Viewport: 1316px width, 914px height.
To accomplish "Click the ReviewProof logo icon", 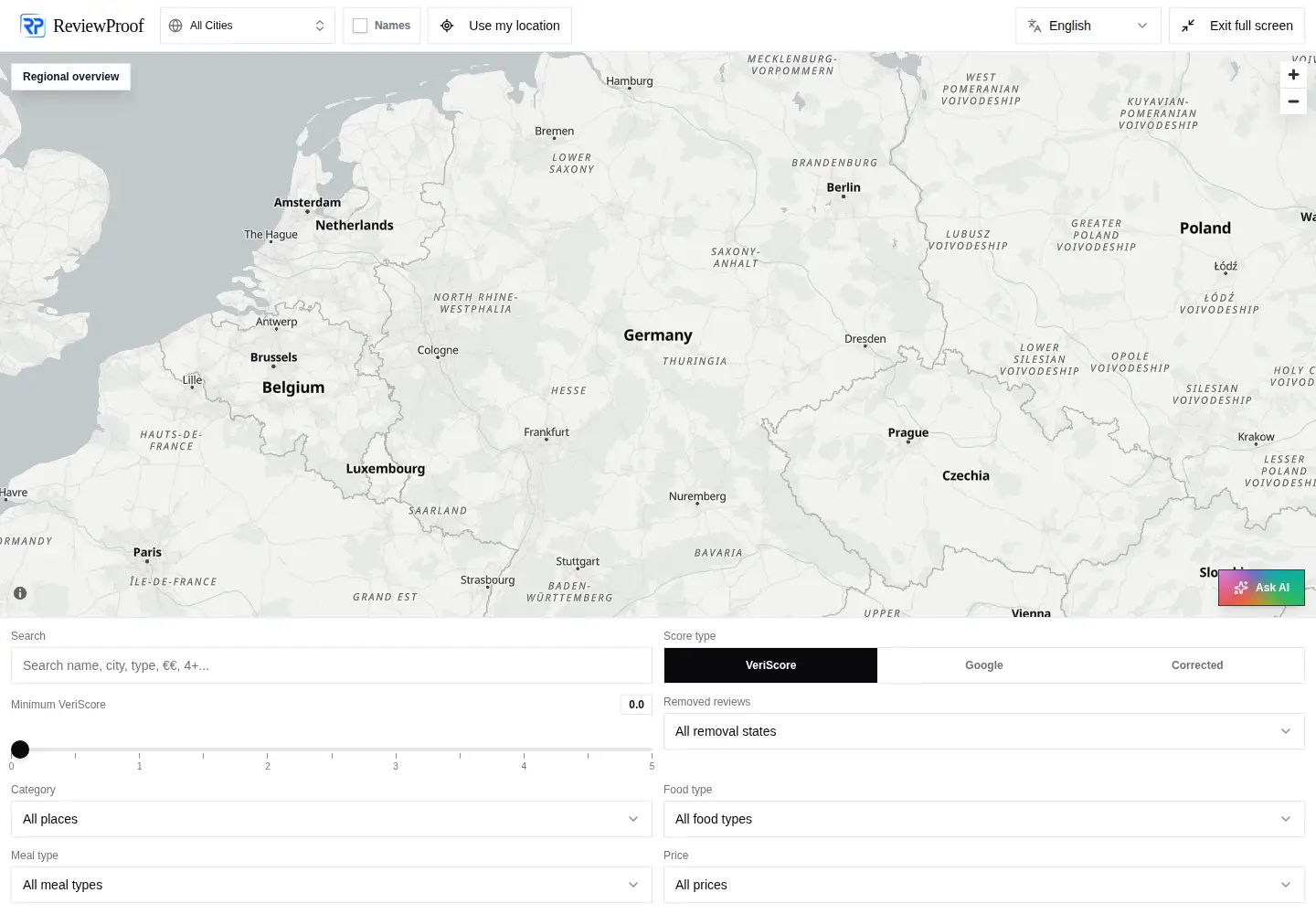I will click(x=33, y=26).
